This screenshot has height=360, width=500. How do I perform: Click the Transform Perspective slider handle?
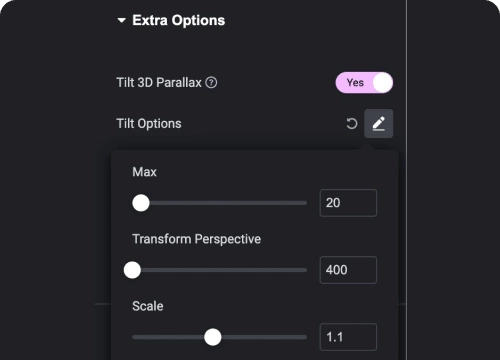click(x=132, y=270)
